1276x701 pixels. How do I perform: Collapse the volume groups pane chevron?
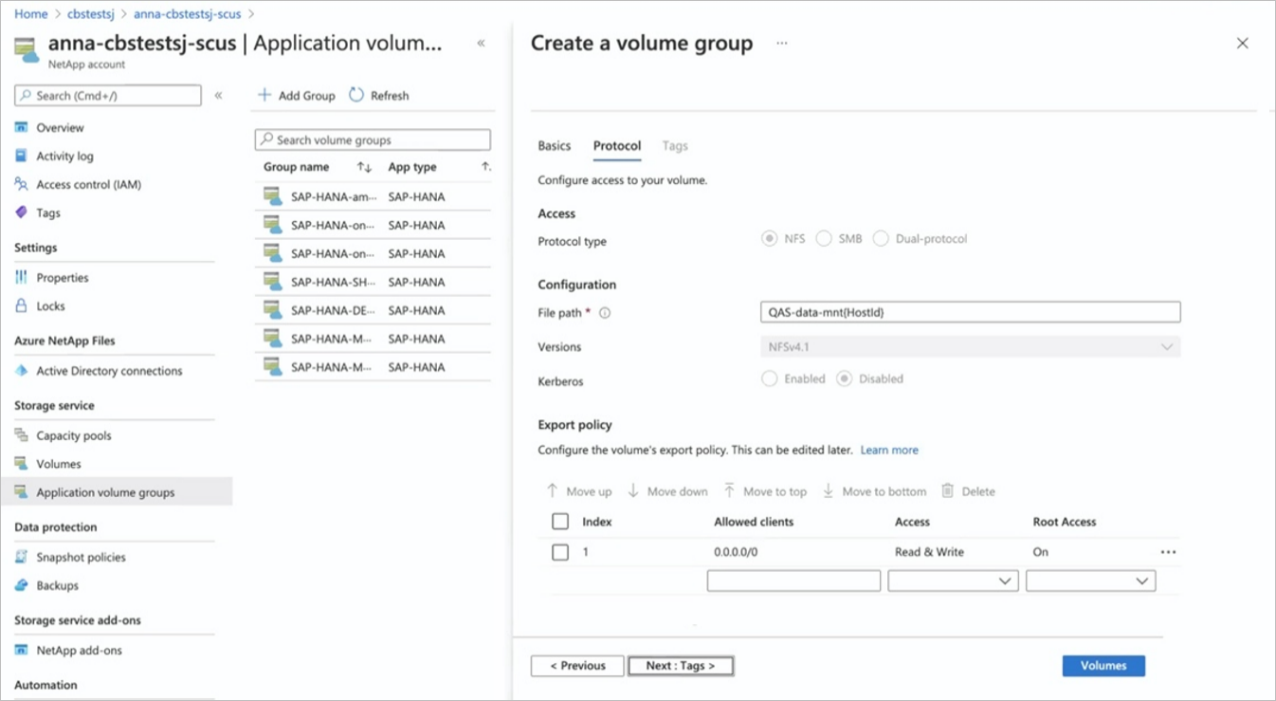(481, 43)
